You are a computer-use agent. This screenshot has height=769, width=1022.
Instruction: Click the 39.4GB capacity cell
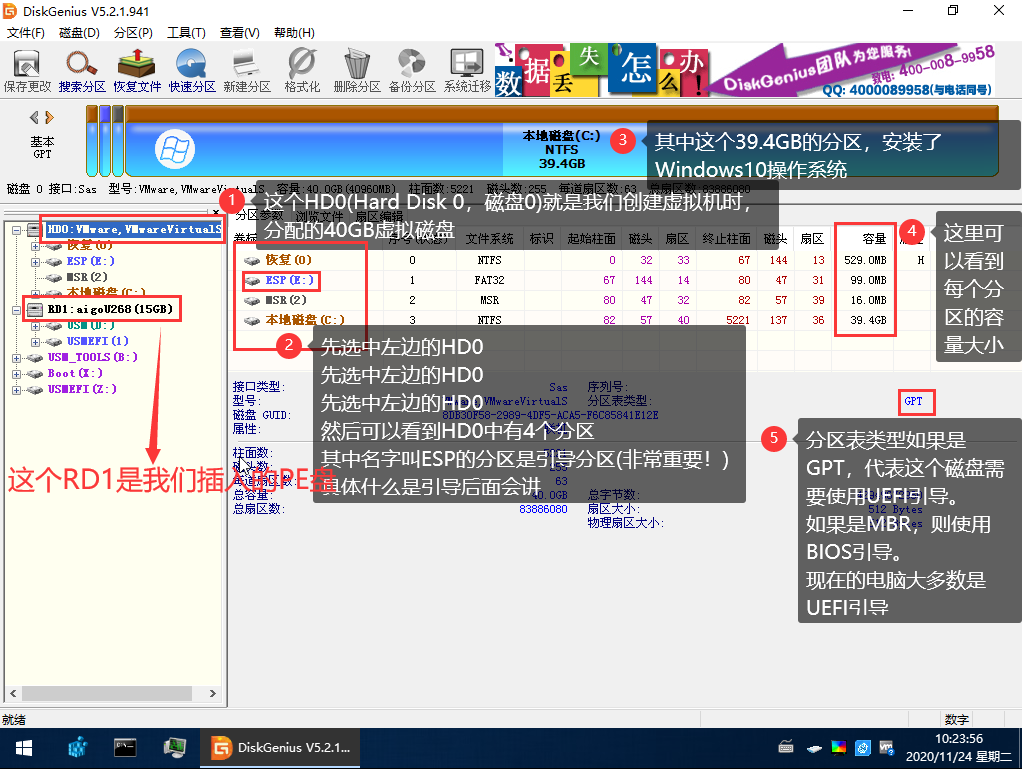[868, 320]
